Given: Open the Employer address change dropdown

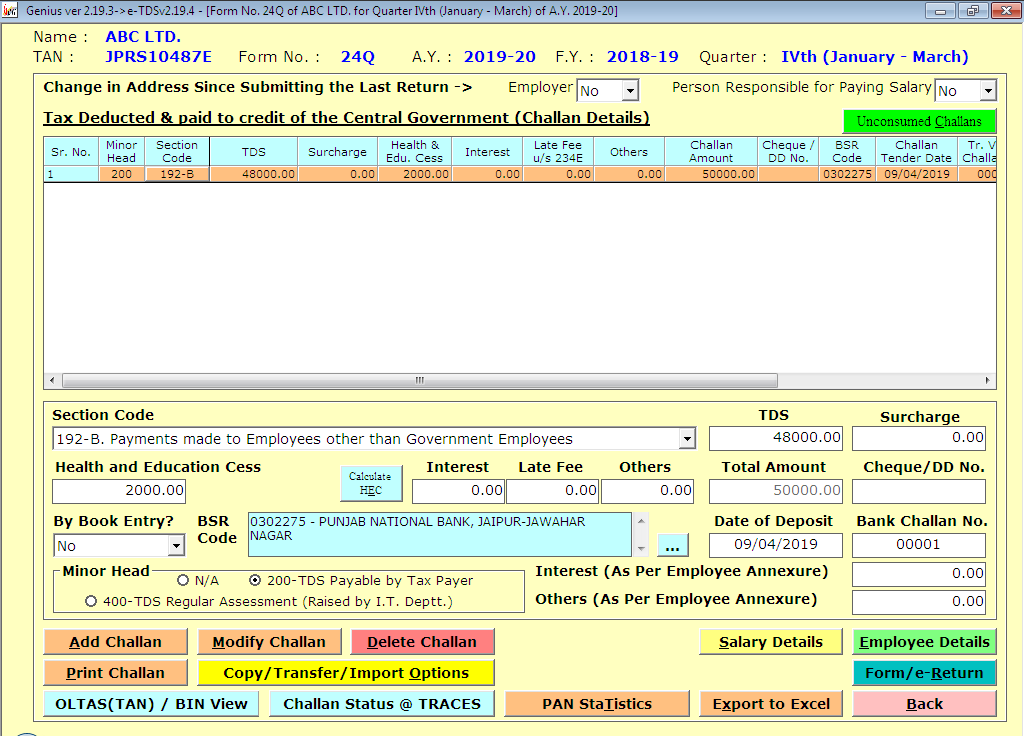Looking at the screenshot, I should (x=629, y=91).
